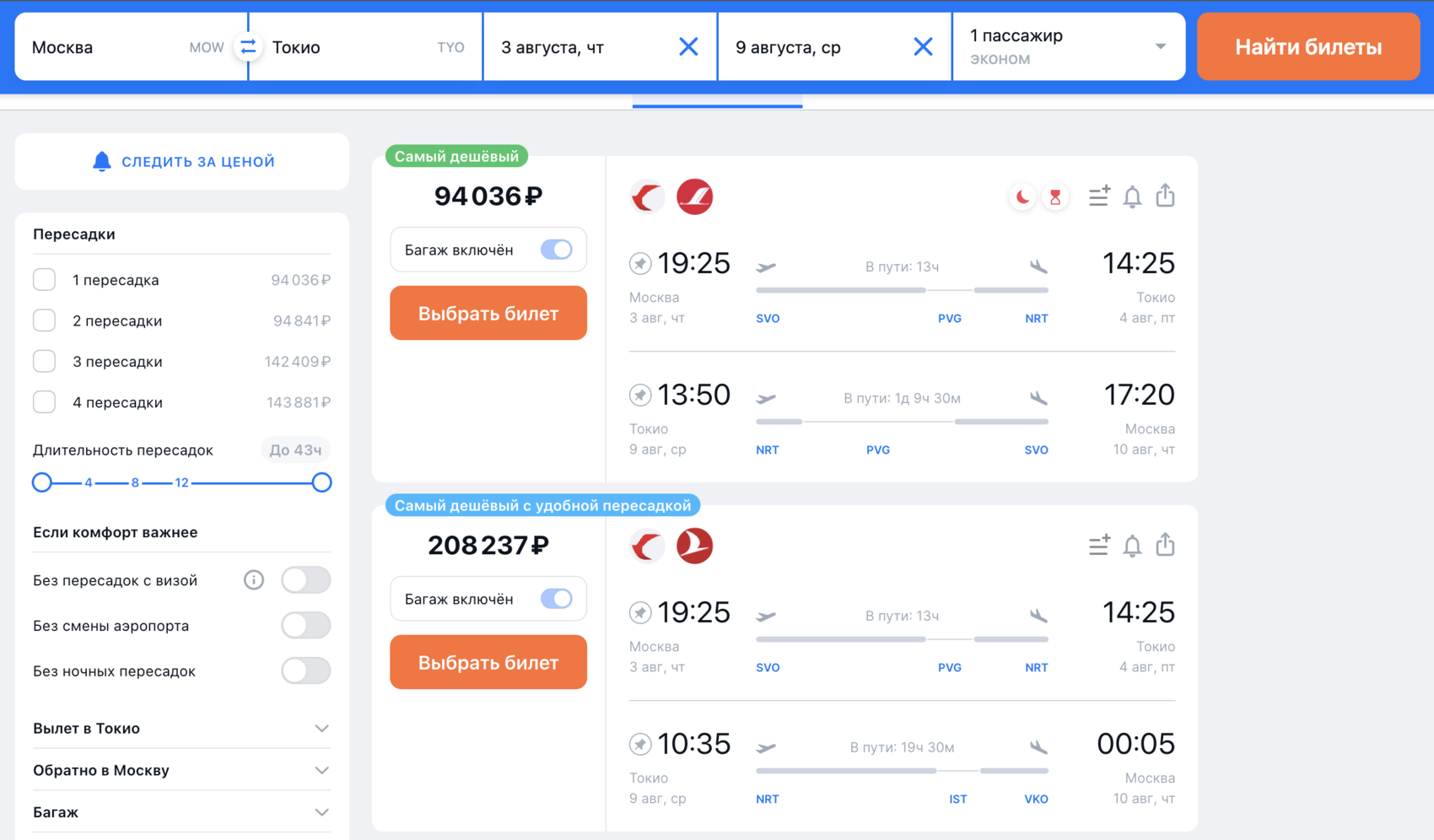Share the convenient-transfer ticket via share icon
Screen dimensions: 1434x840
click(x=1166, y=546)
